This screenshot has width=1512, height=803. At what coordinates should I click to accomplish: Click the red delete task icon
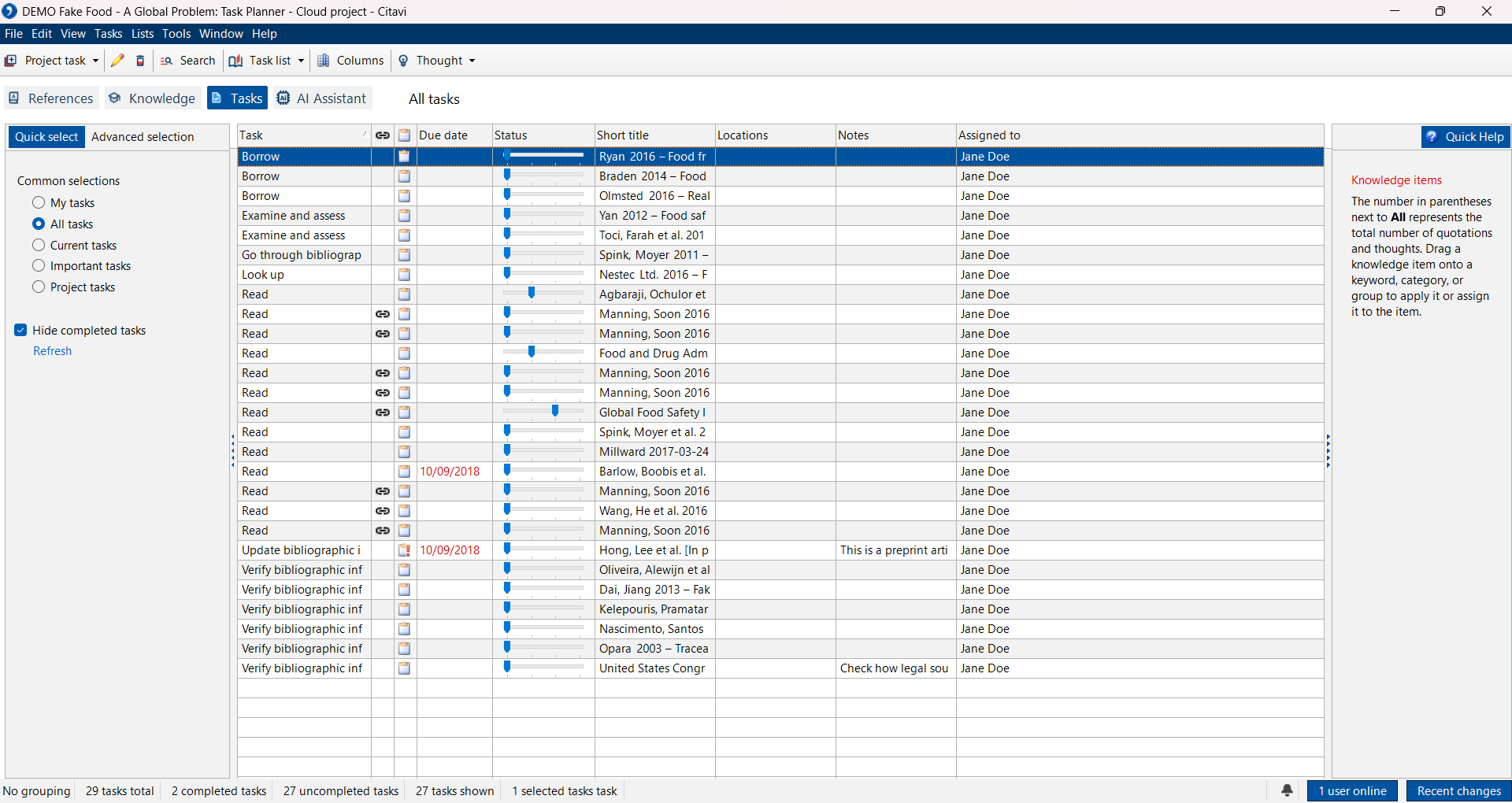(x=140, y=61)
